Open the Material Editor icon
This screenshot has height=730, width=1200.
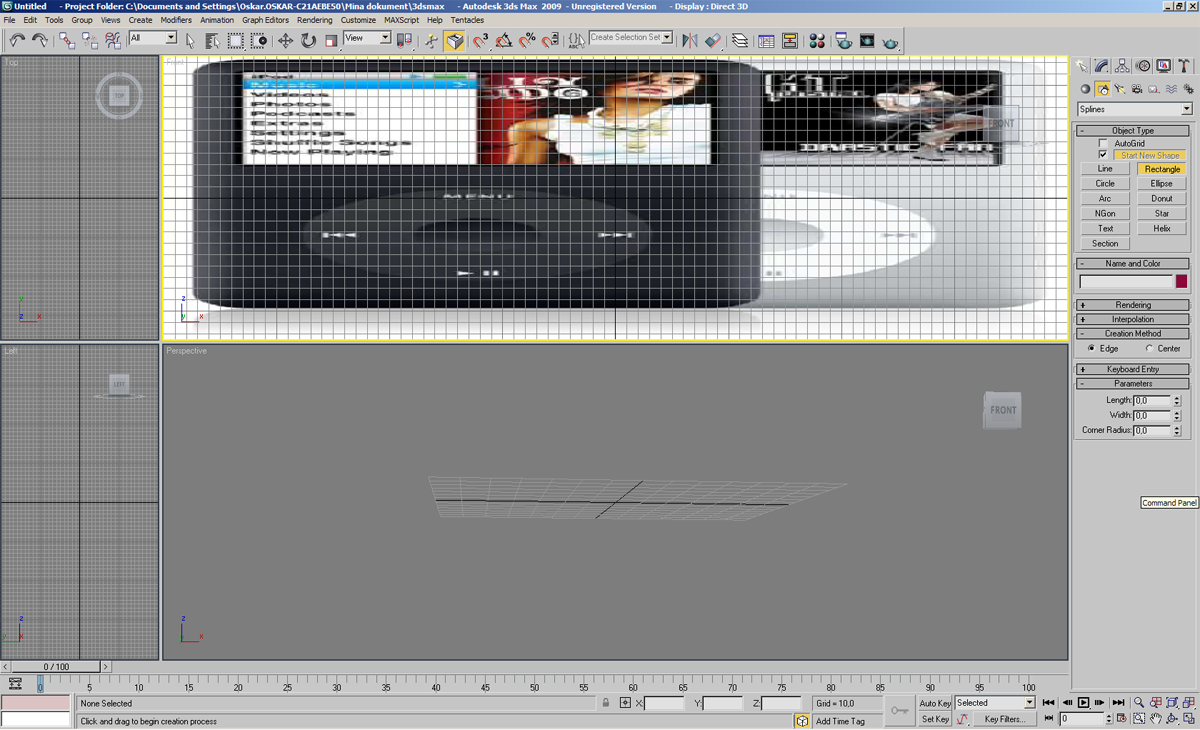coord(817,40)
